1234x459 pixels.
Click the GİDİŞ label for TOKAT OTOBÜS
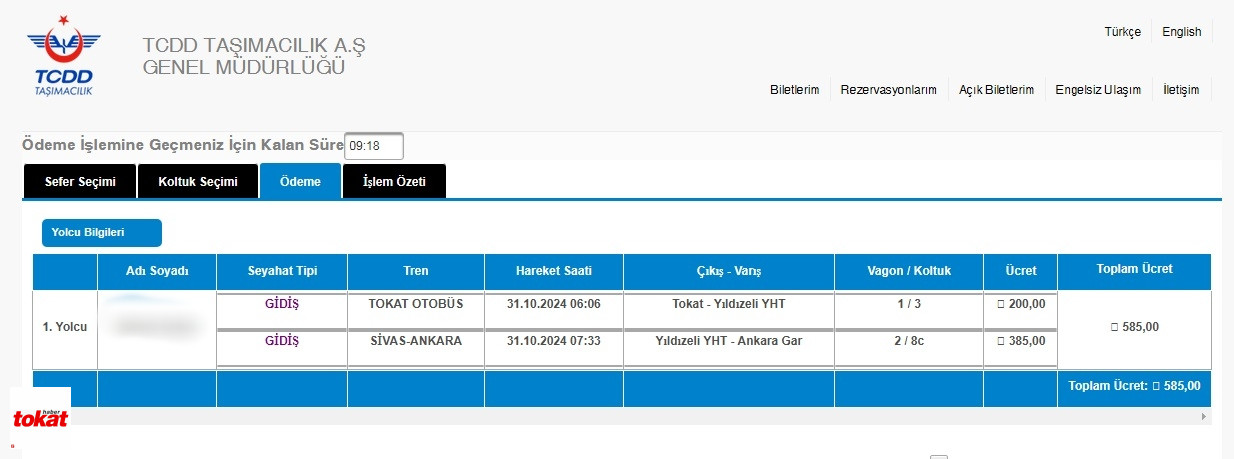pyautogui.click(x=282, y=304)
